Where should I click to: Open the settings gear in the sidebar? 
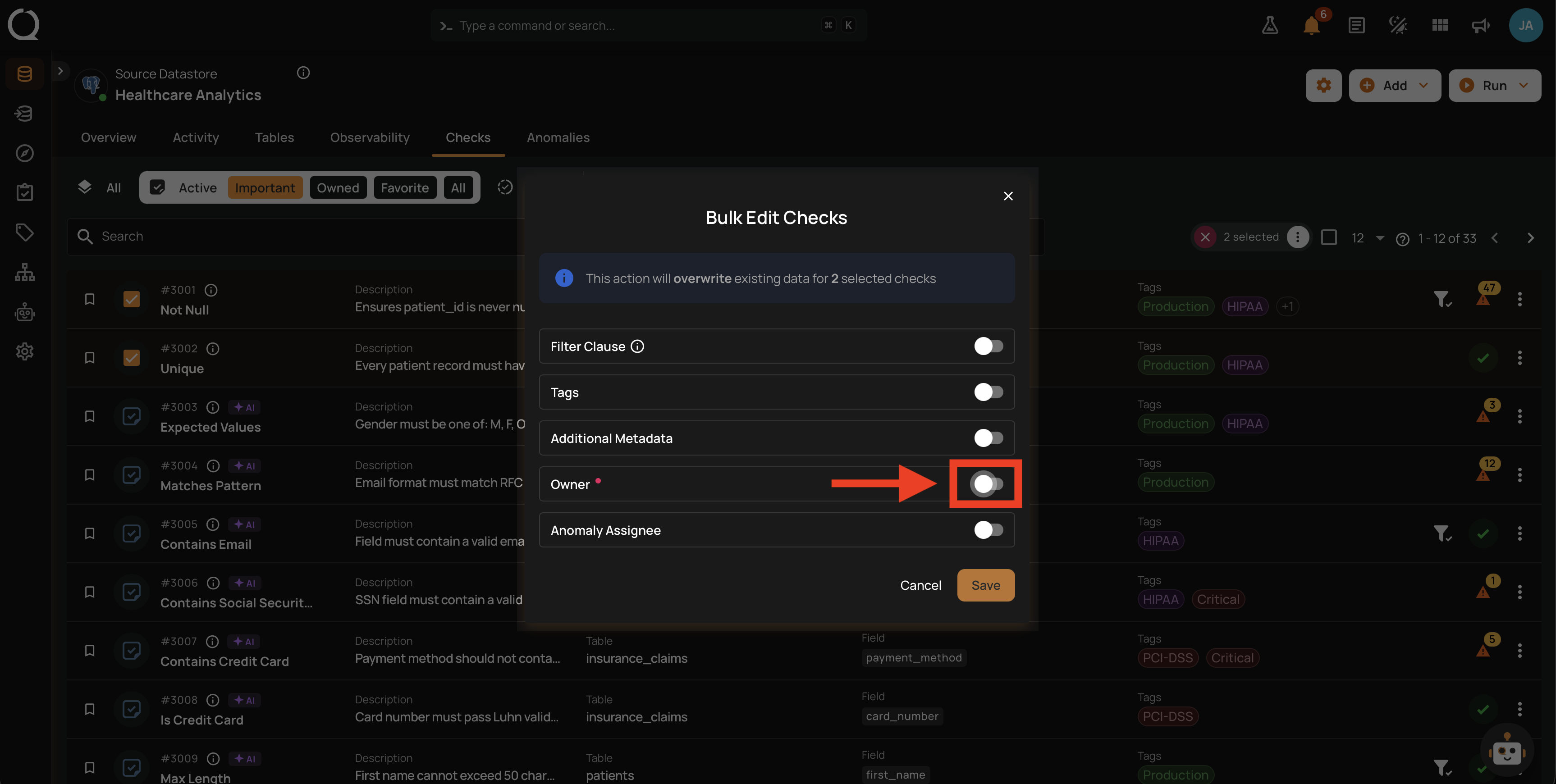pyautogui.click(x=24, y=351)
